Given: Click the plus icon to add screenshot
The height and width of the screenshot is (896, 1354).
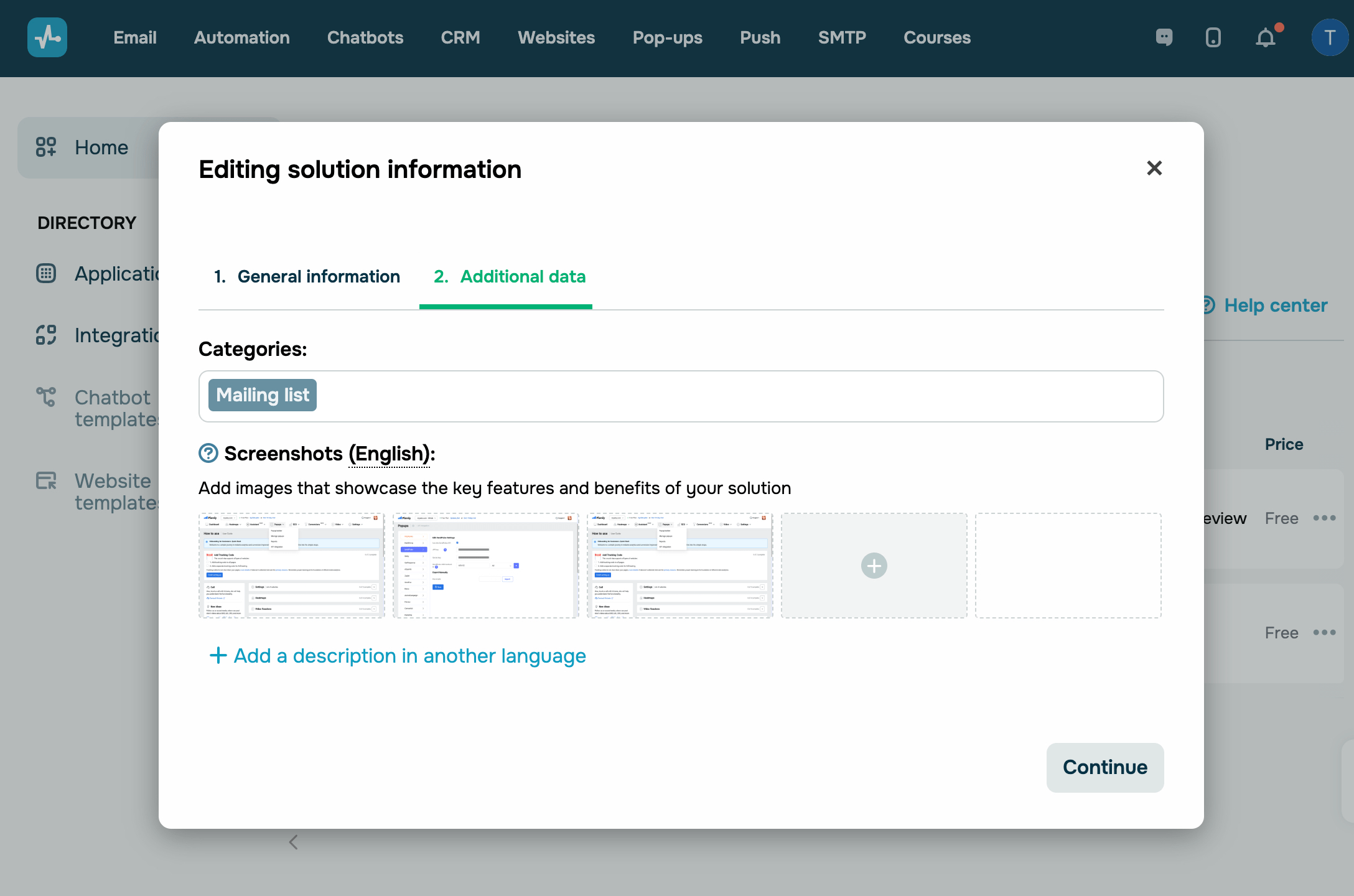Looking at the screenshot, I should pos(874,566).
